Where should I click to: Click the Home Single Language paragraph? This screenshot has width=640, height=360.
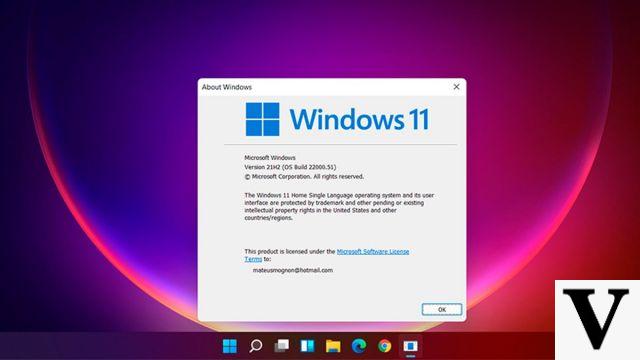tap(339, 207)
